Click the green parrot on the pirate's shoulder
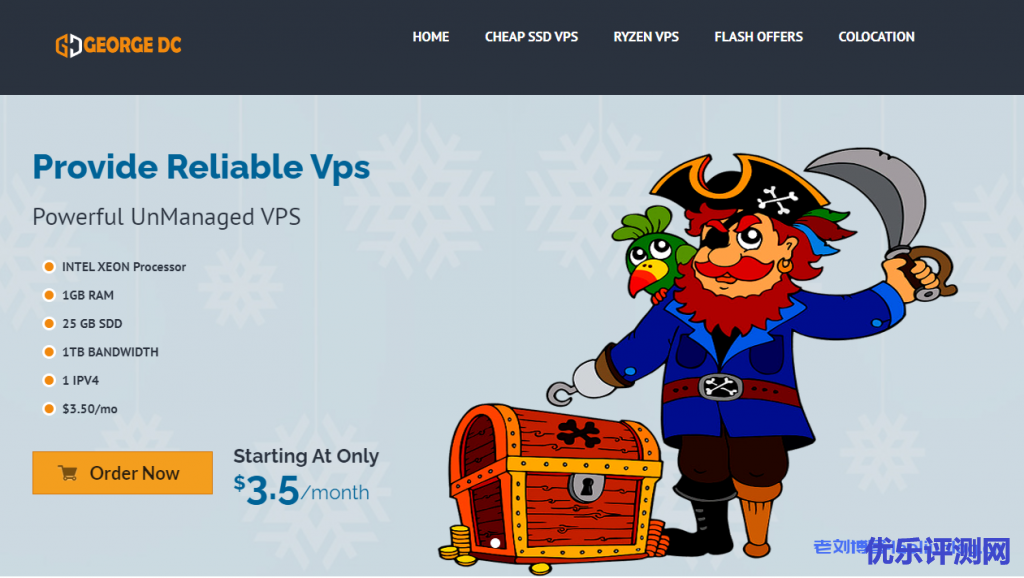The image size is (1024, 578). pyautogui.click(x=650, y=253)
